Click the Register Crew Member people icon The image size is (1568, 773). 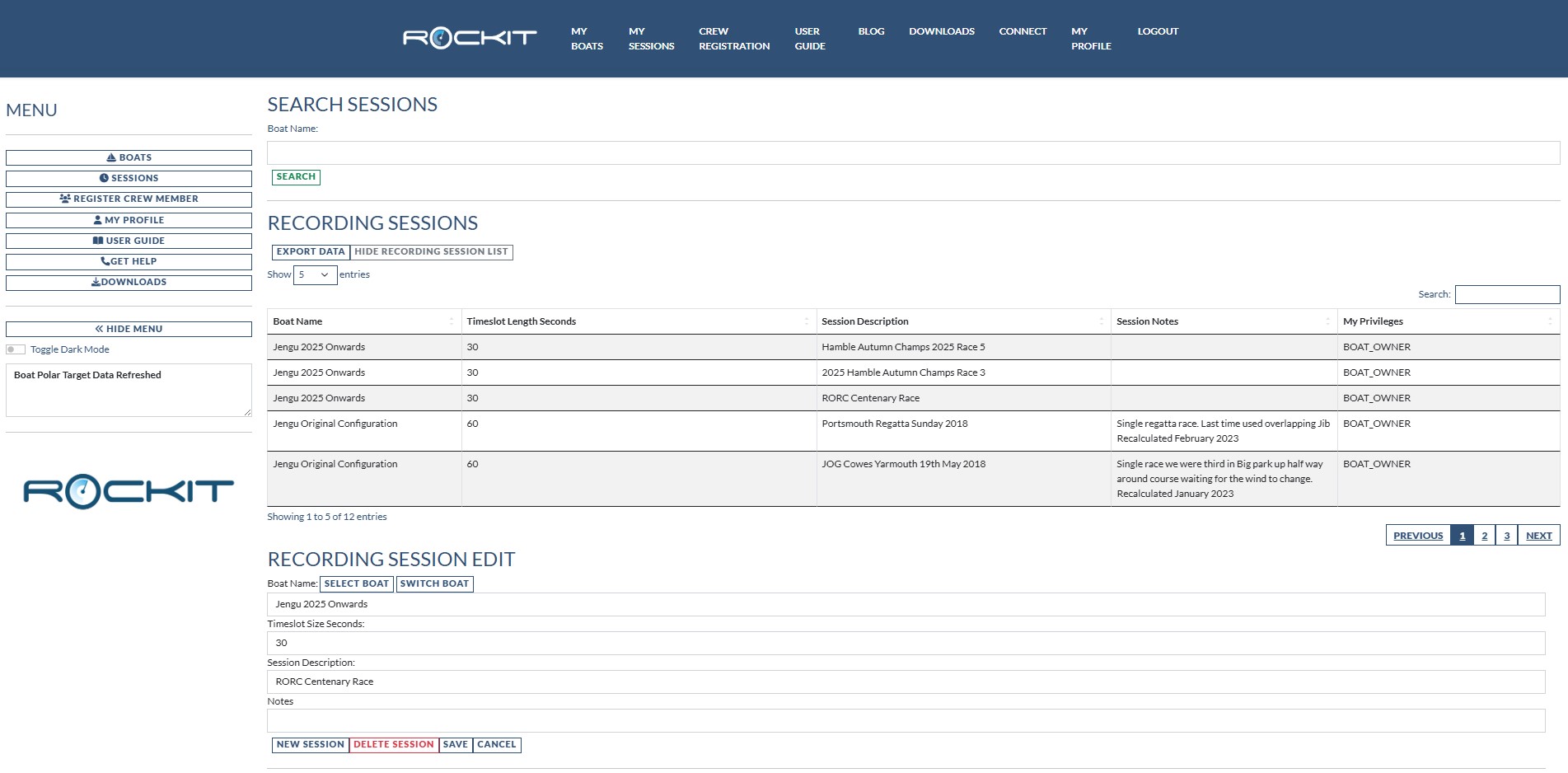tap(65, 199)
